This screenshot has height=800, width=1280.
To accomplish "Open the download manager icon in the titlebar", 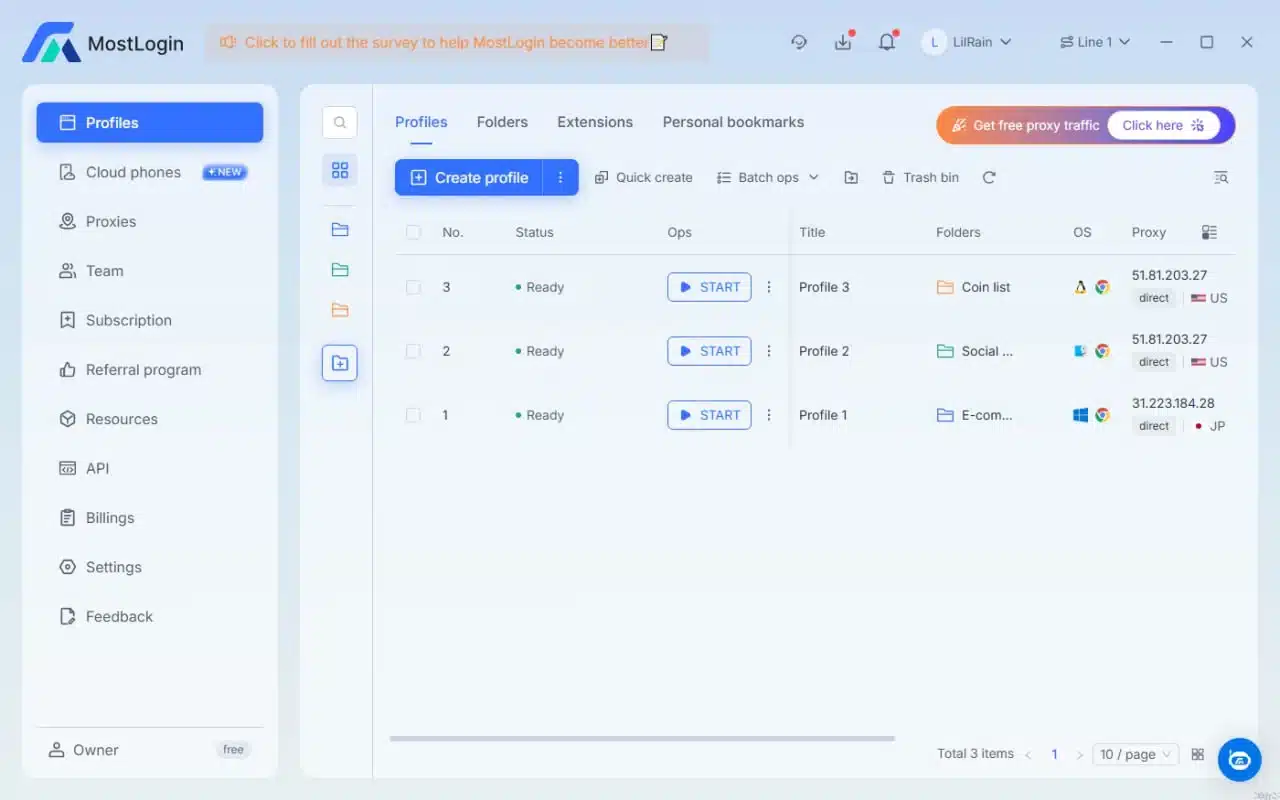I will 843,42.
